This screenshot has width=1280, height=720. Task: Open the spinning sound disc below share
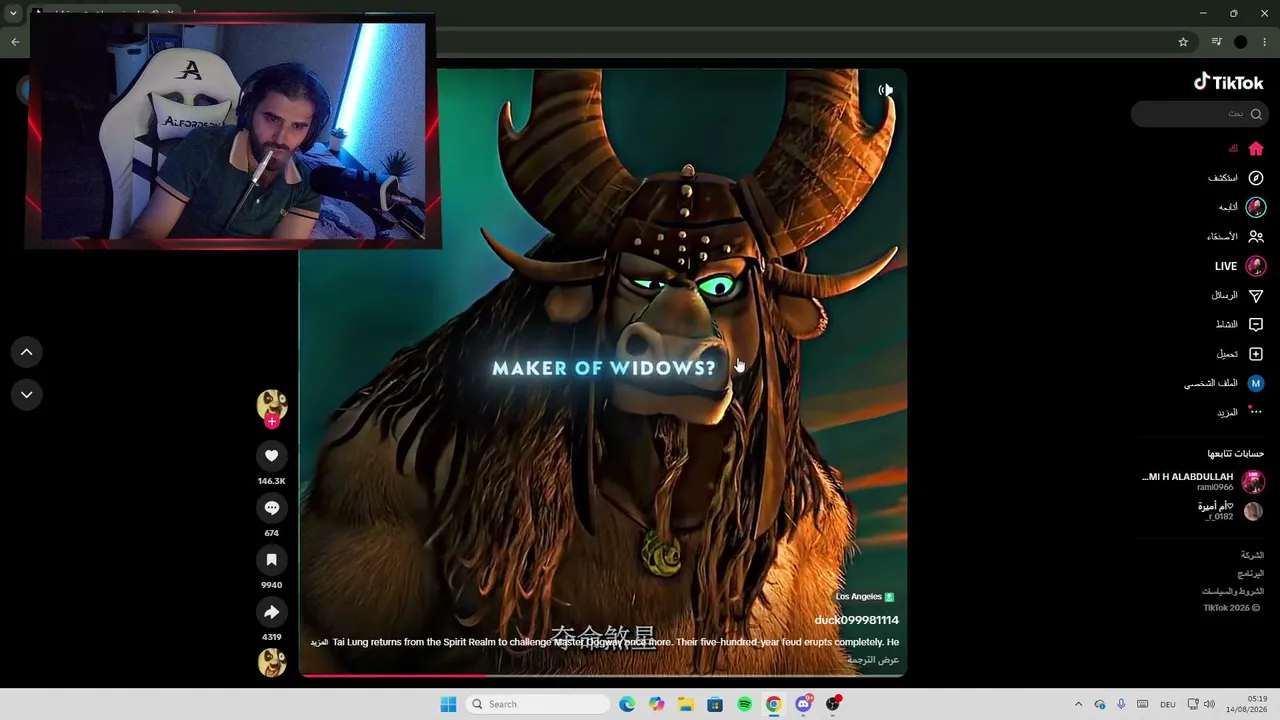click(272, 662)
